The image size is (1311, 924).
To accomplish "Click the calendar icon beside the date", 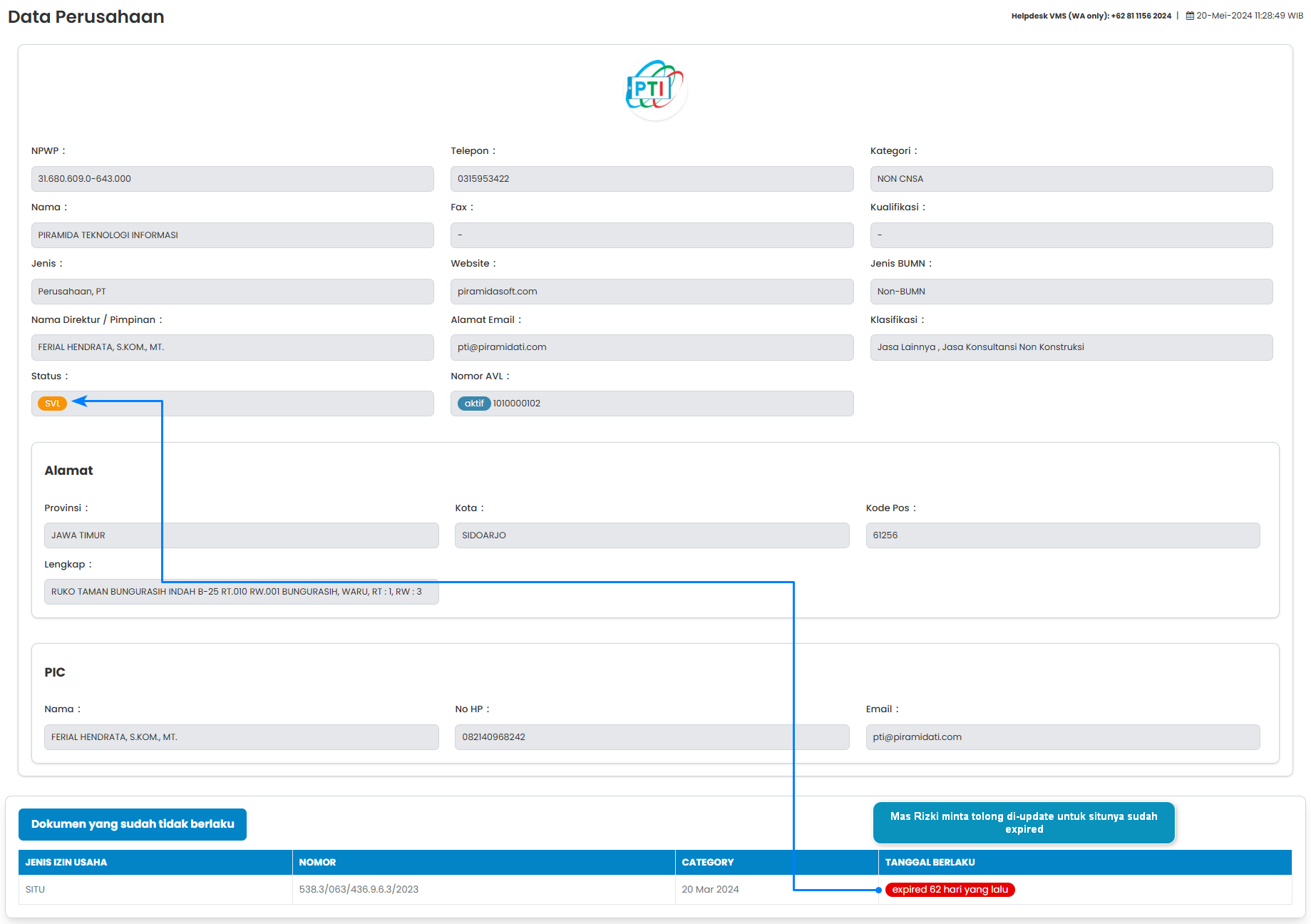I will 1190,16.
